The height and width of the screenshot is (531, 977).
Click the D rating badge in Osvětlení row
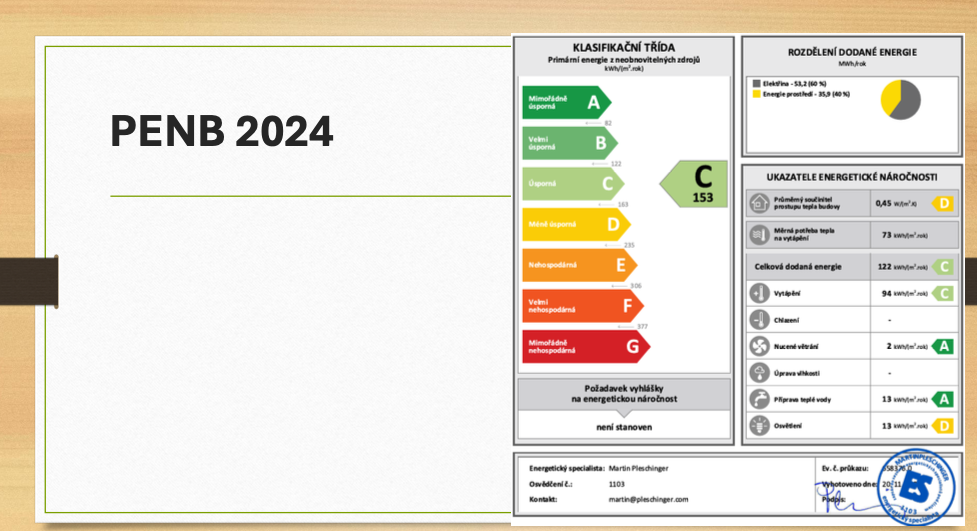[941, 425]
